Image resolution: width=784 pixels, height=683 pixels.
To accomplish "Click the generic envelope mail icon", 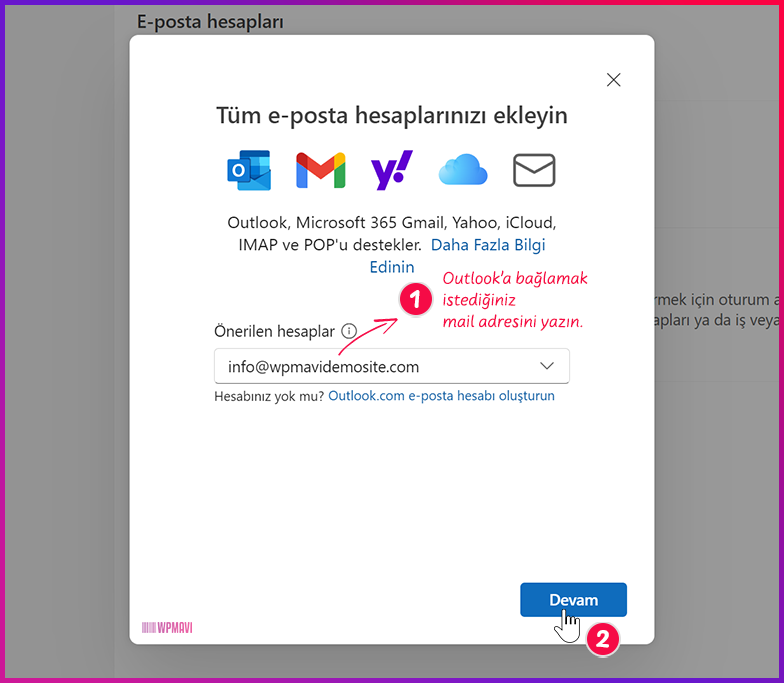I will (x=534, y=170).
